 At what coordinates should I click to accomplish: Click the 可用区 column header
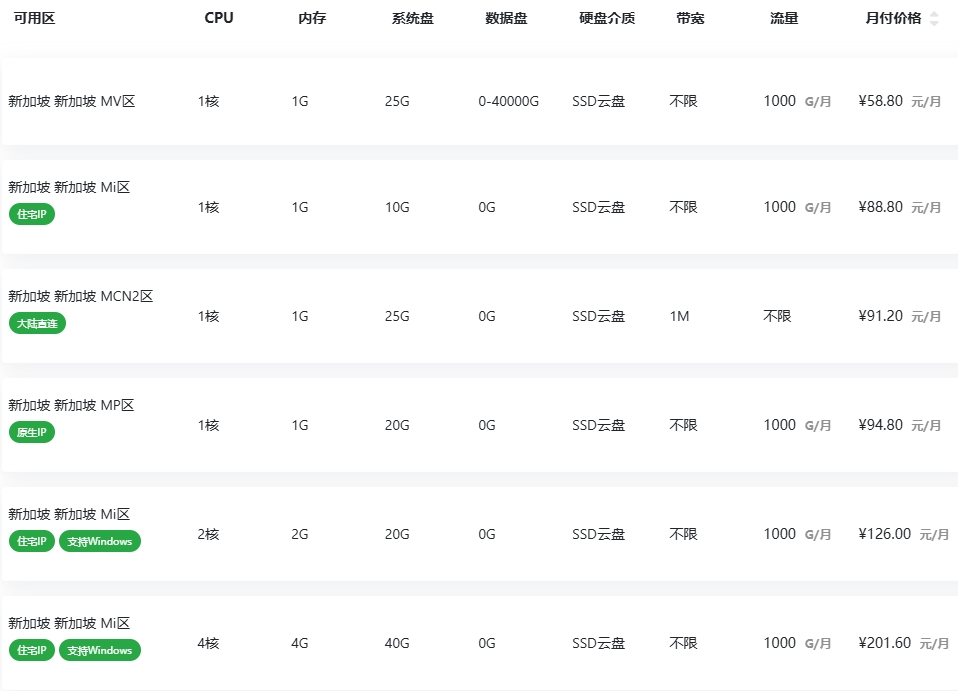(34, 19)
